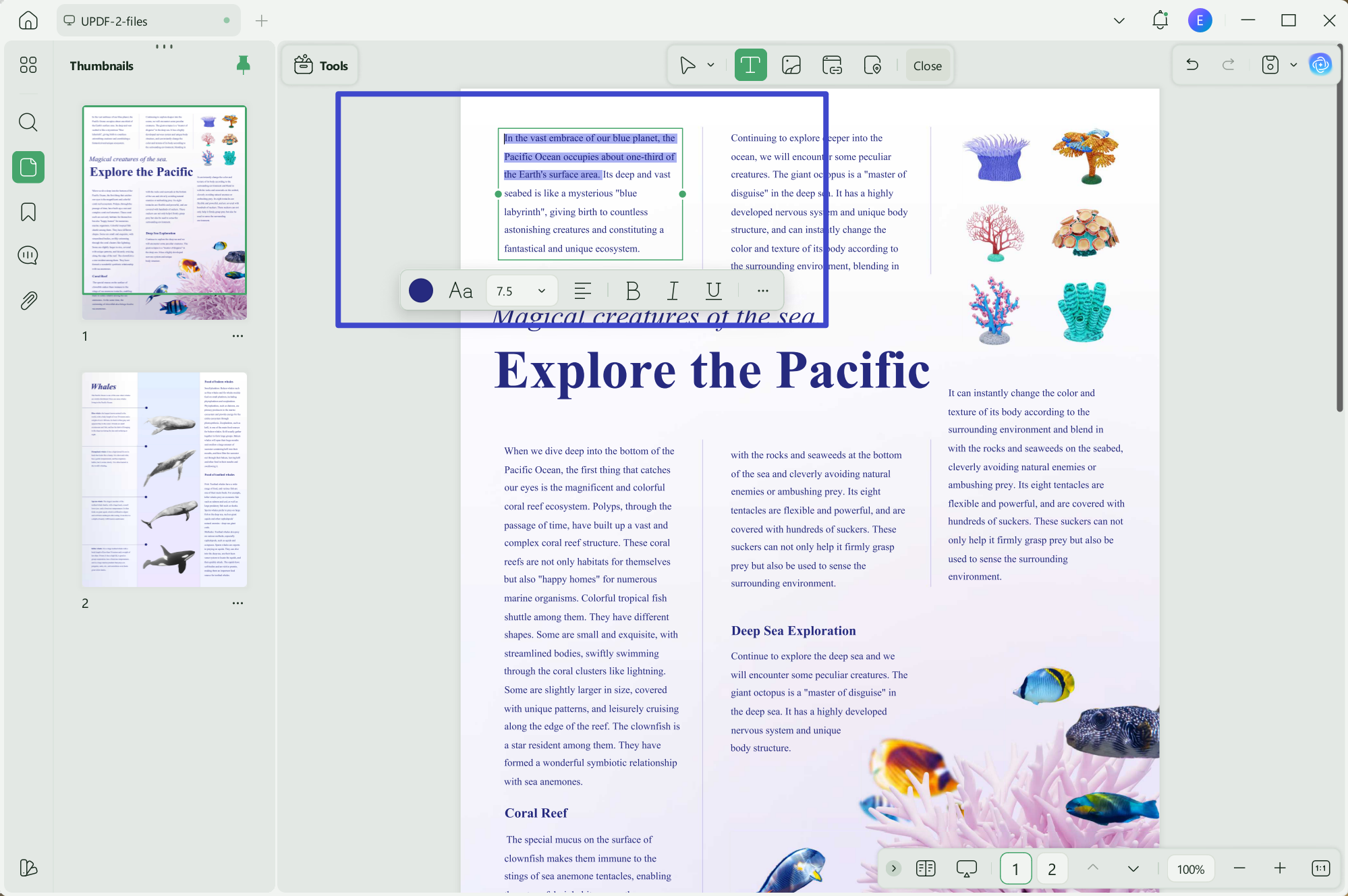The image size is (1348, 896).
Task: Open more text formatting options
Action: pos(763,291)
